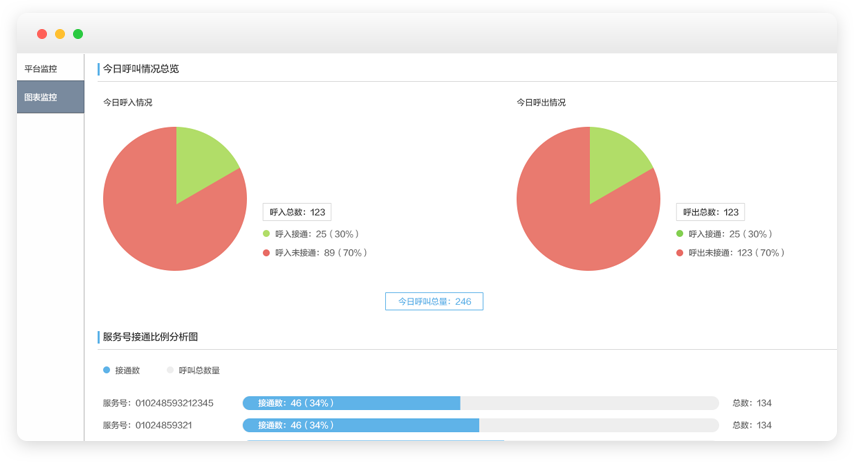The width and height of the screenshot is (854, 462).
Task: Click green slice of 今日呼入情况 pie chart
Action: tap(201, 160)
